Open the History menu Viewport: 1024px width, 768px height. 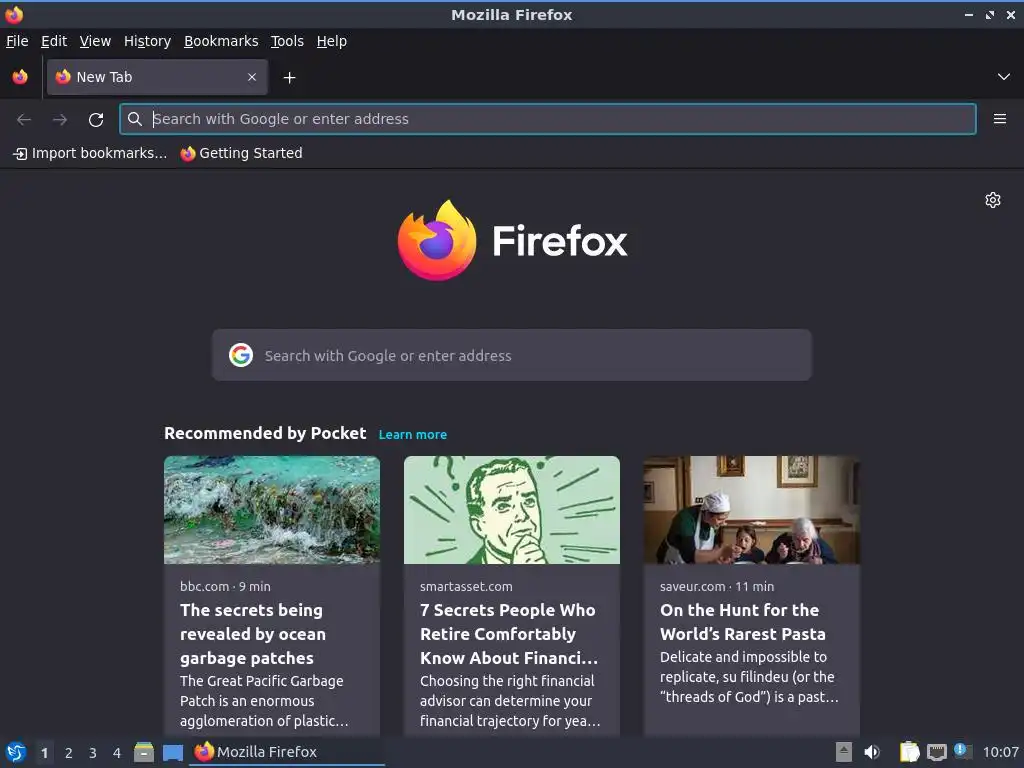[x=147, y=41]
